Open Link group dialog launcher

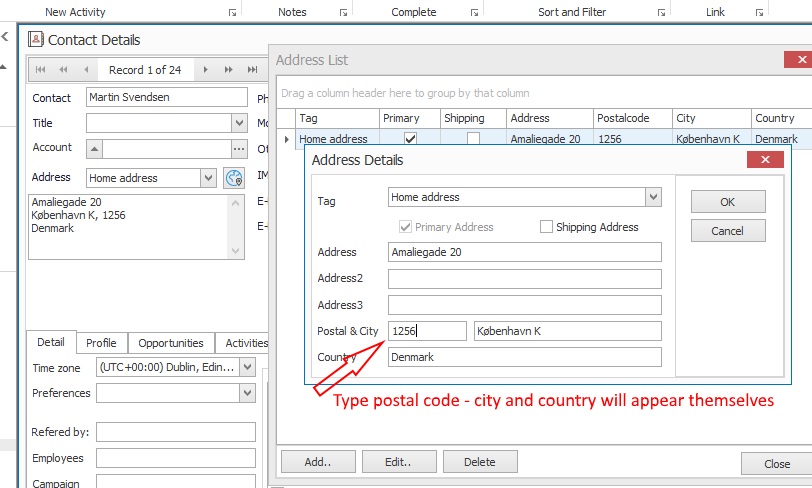coord(759,12)
